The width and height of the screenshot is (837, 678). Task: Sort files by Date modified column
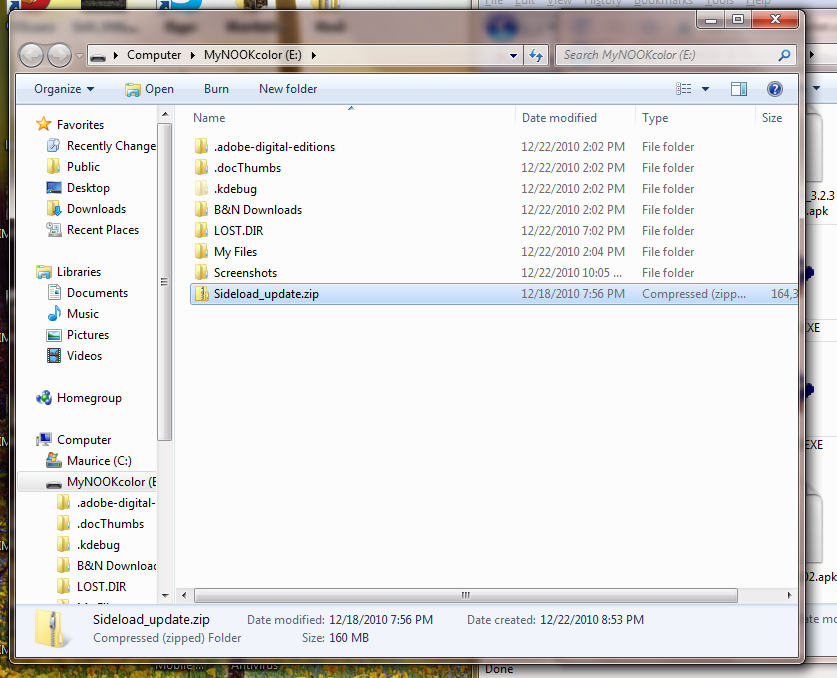559,118
